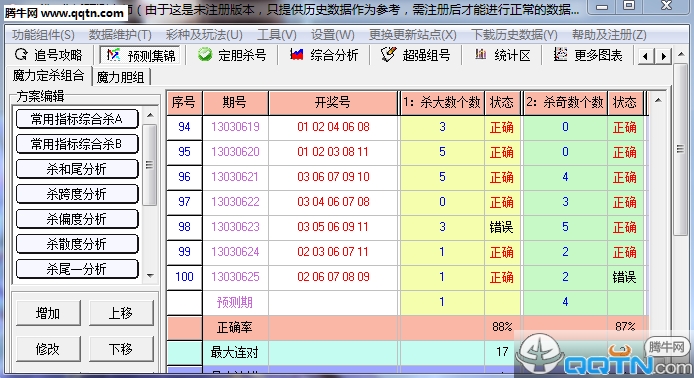Click 正确率 row label
The width and height of the screenshot is (694, 378).
pos(235,328)
